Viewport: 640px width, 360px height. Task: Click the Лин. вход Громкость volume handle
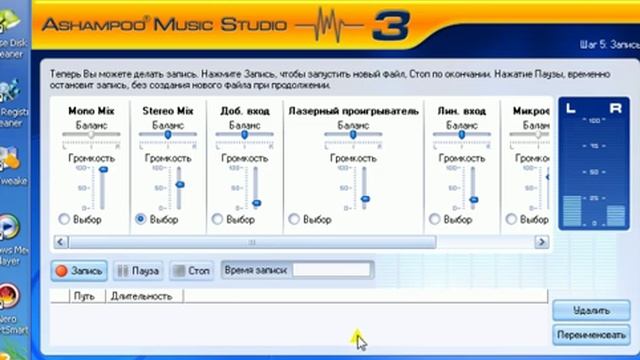coord(474,200)
